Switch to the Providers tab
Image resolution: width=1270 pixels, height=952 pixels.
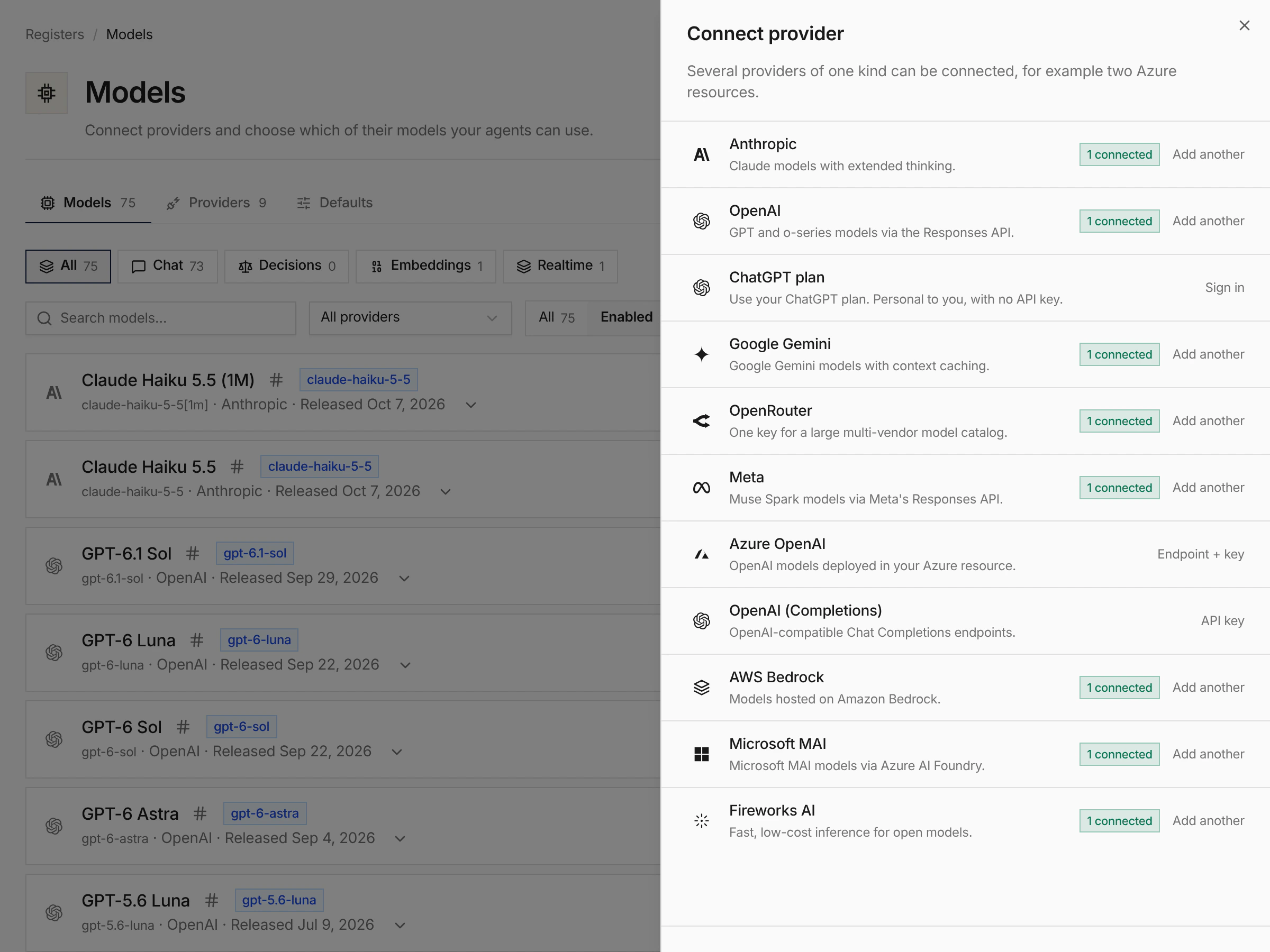point(216,203)
